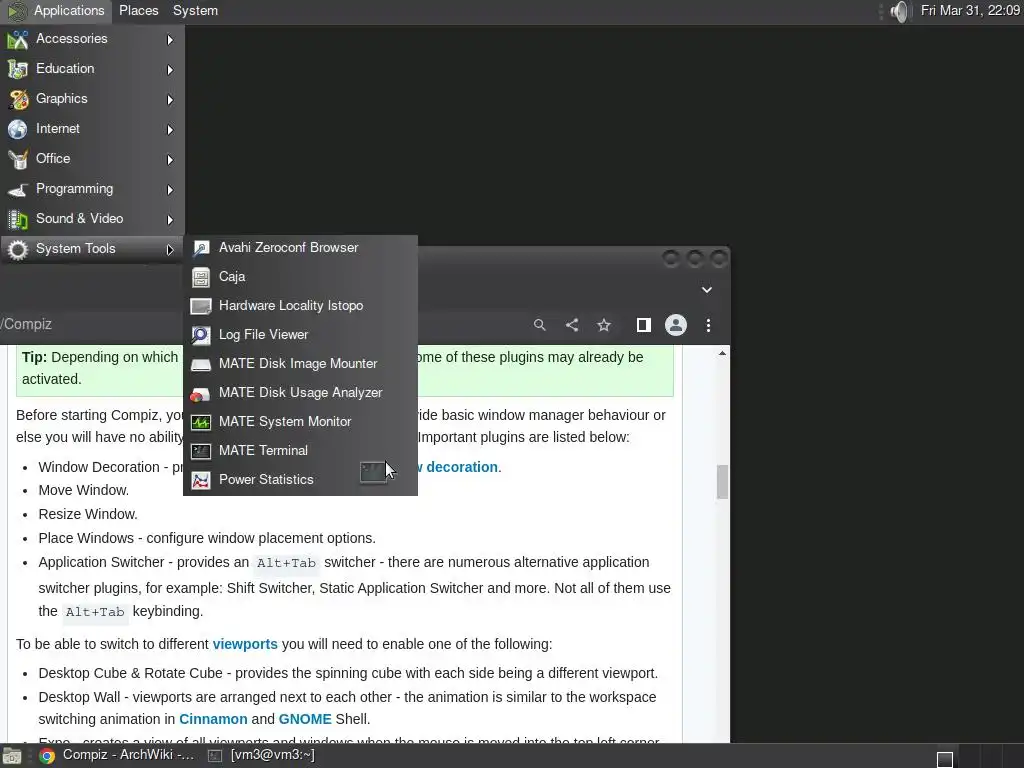1024x768 pixels.
Task: Launch Avahi Zeroconf Browser entry
Action: tap(300, 248)
